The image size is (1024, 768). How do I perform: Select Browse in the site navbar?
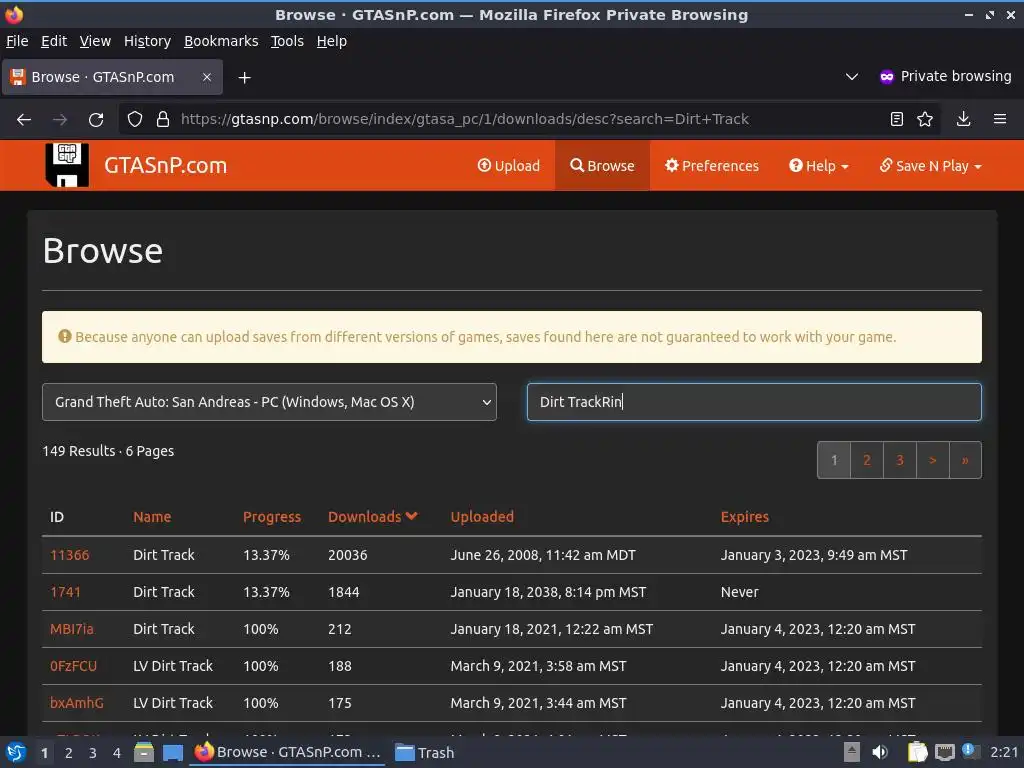point(602,166)
